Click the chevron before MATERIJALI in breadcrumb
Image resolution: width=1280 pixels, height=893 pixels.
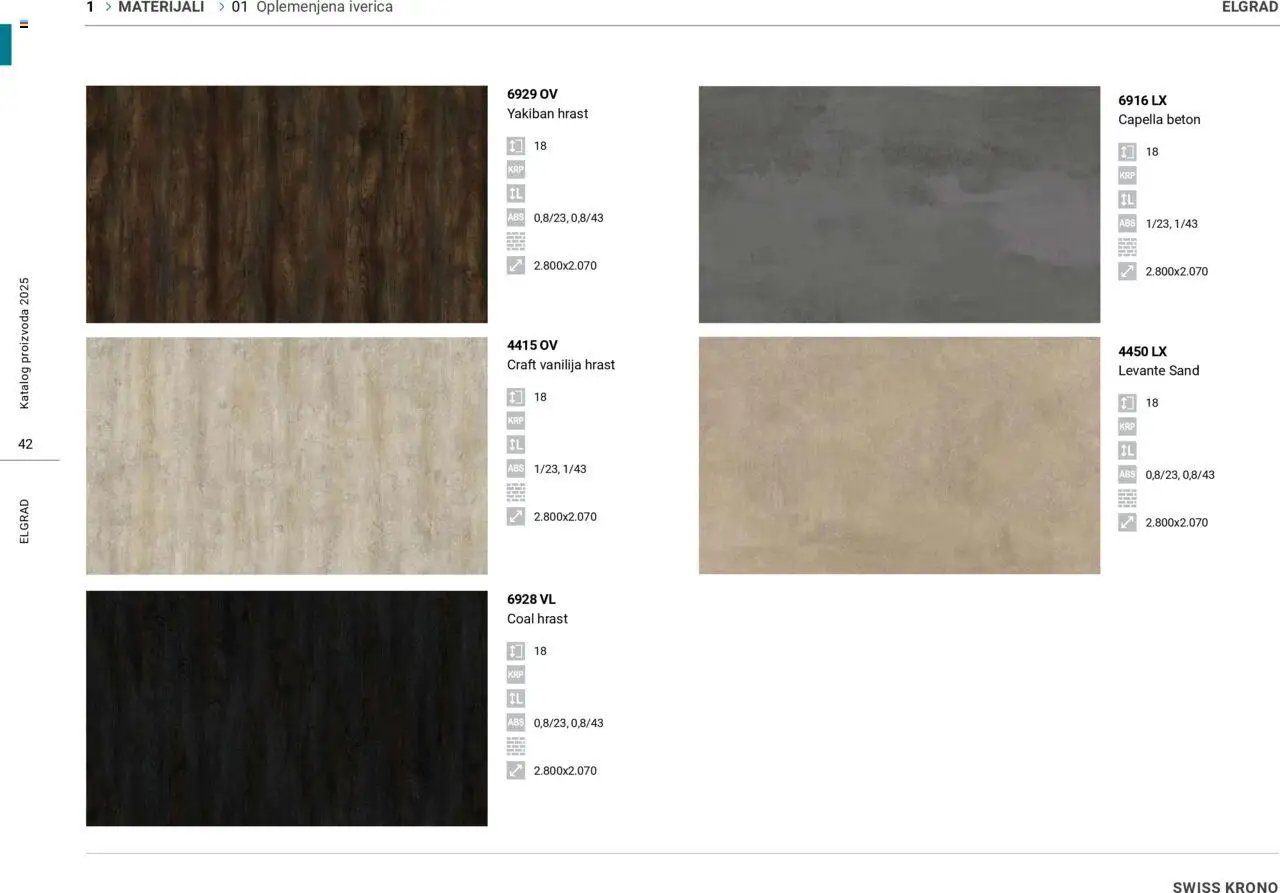coord(108,7)
